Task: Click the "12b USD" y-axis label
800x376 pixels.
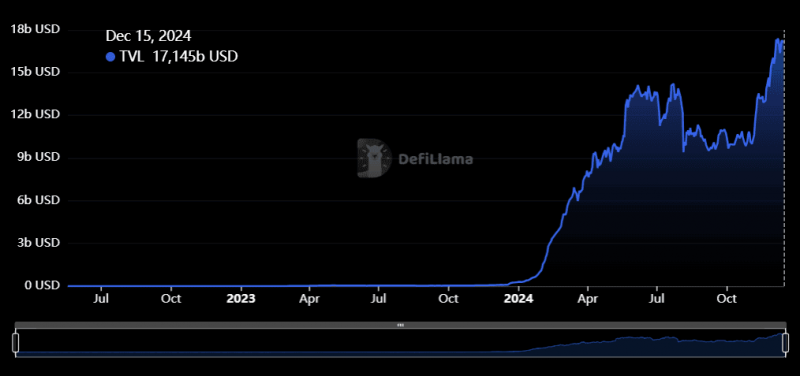Action: (35, 114)
